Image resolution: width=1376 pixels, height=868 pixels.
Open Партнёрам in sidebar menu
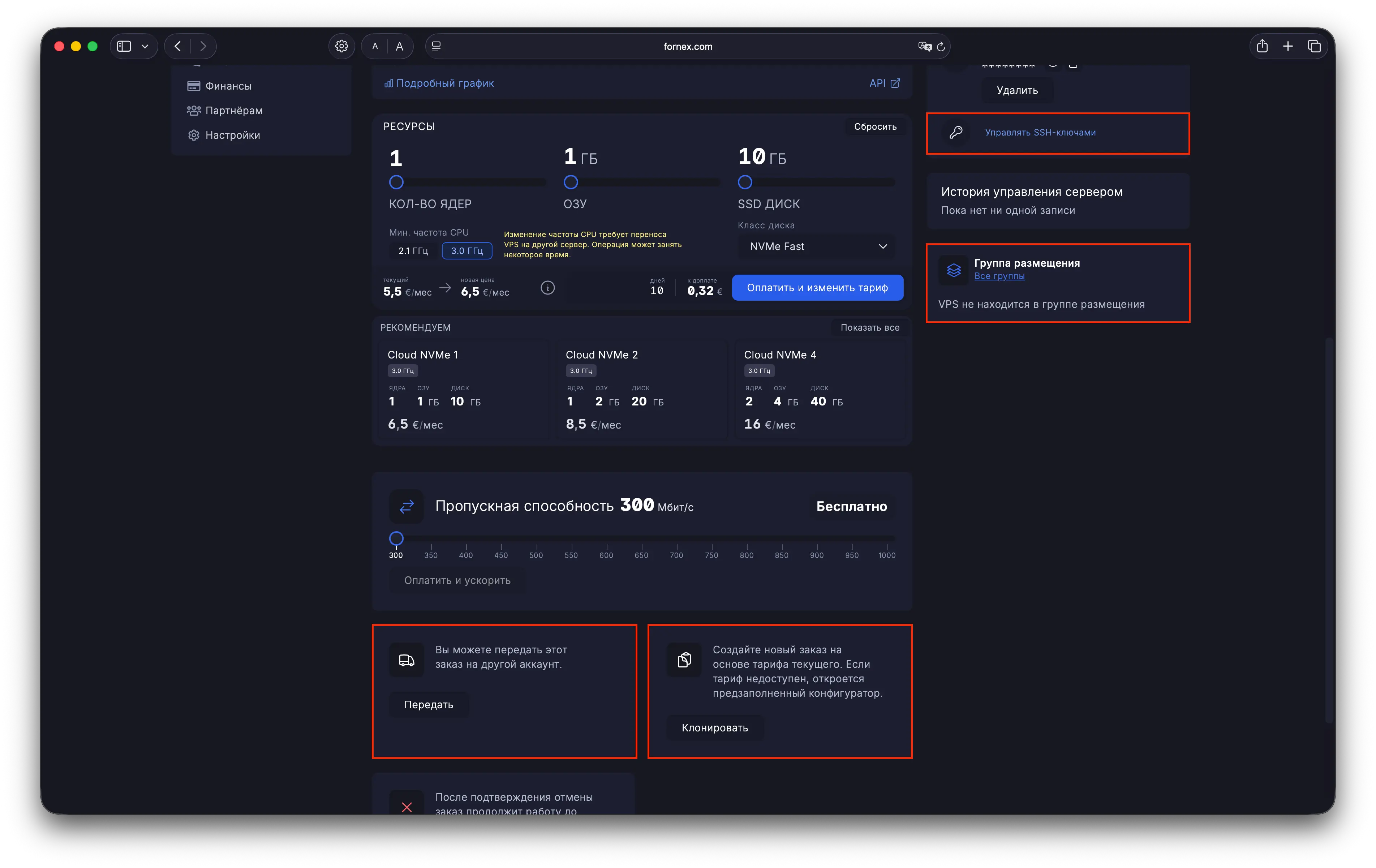[224, 110]
